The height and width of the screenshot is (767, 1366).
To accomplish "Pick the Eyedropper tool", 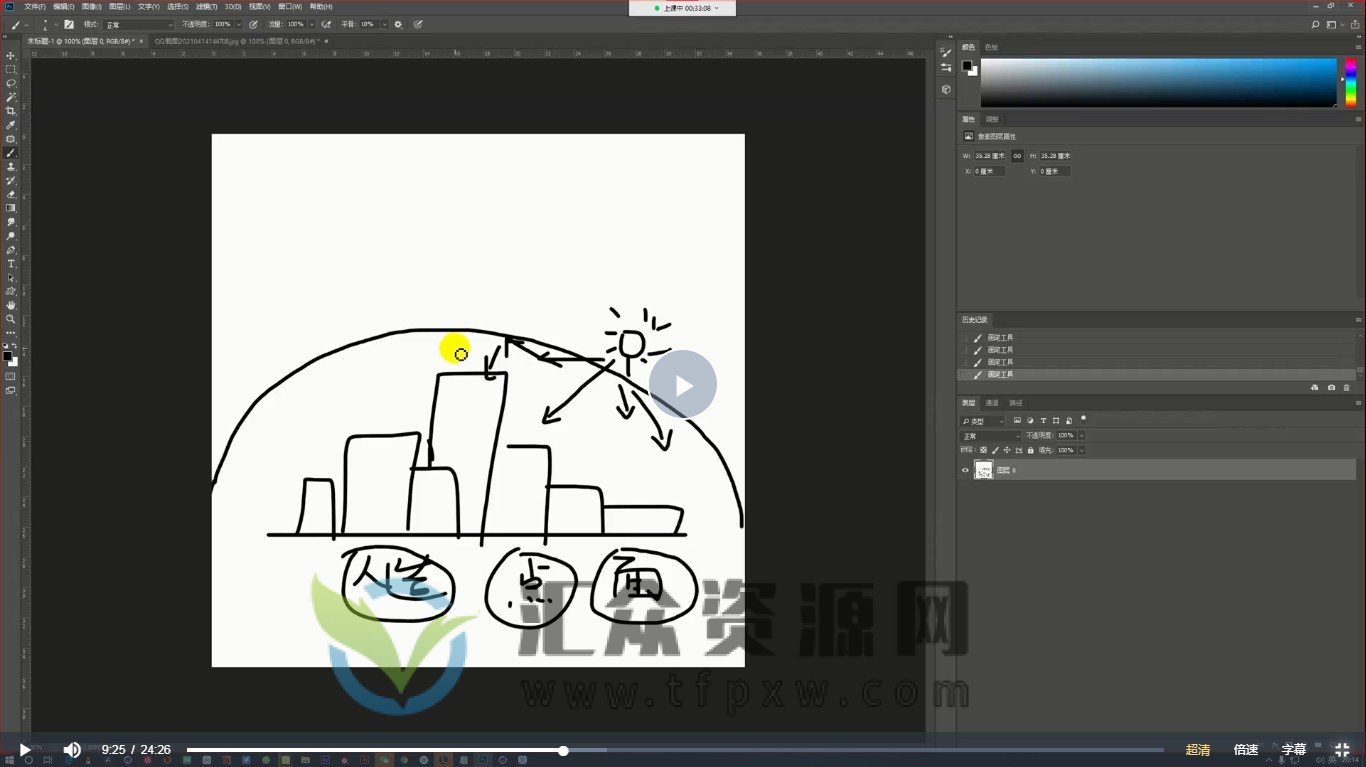I will [x=11, y=126].
